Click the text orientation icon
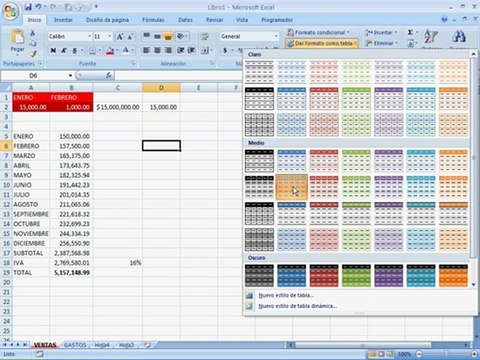 pos(180,36)
